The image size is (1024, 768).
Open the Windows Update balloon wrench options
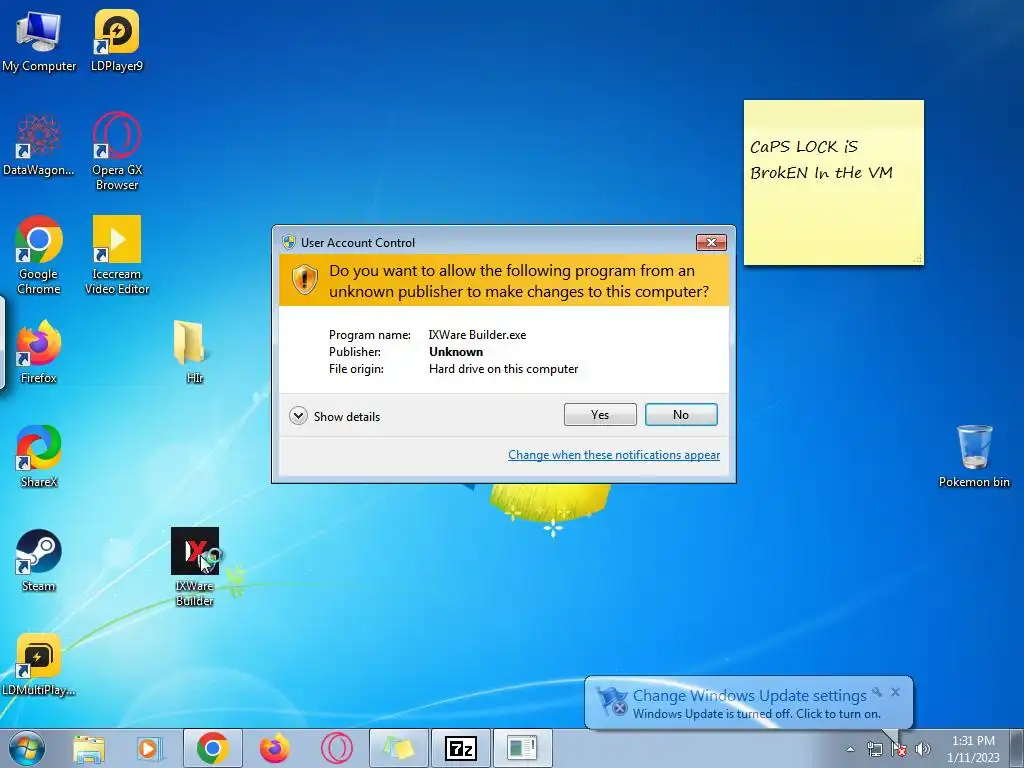pos(877,692)
